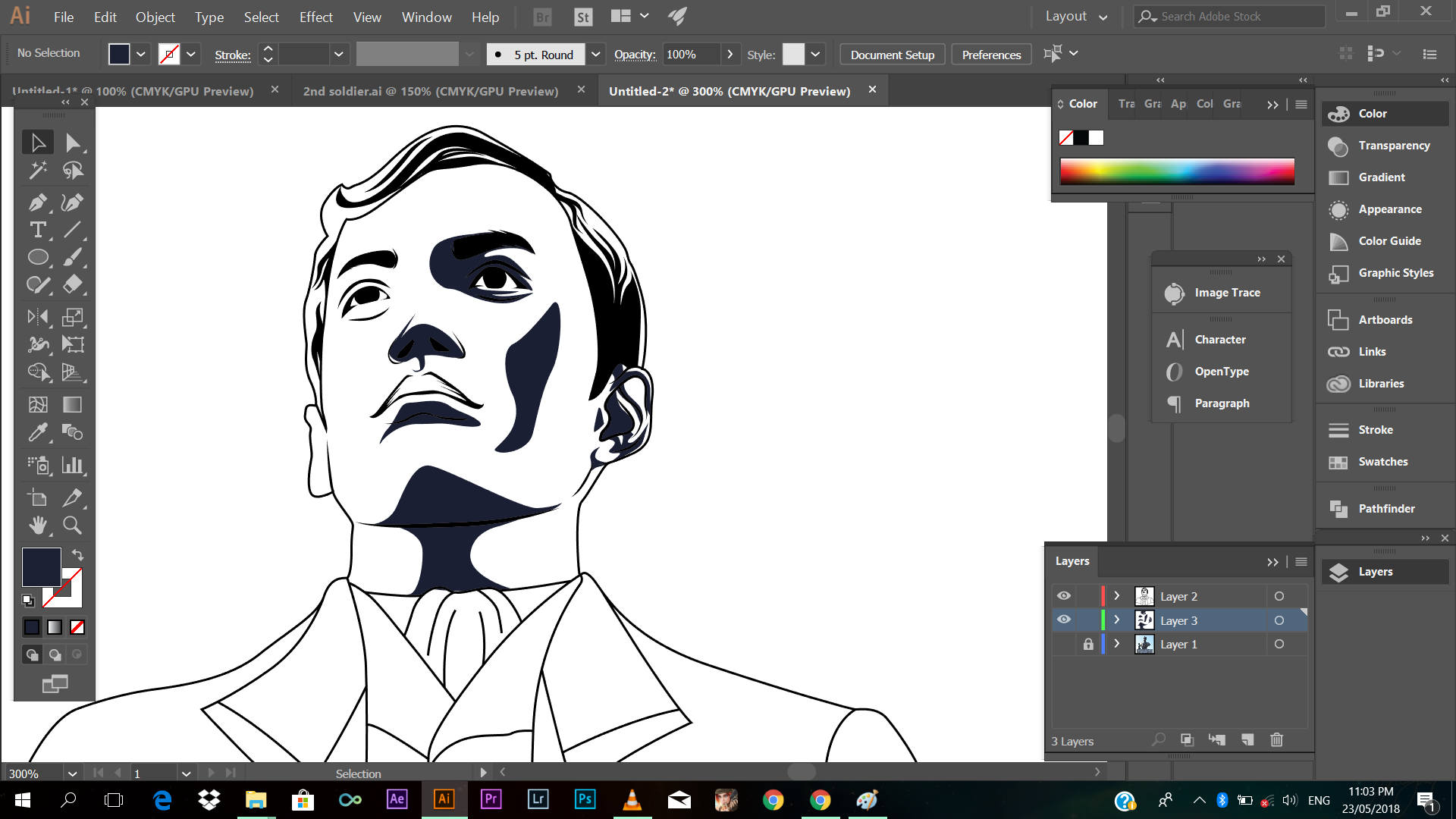The image size is (1456, 819).
Task: Expand Layer 2 contents
Action: [x=1116, y=596]
